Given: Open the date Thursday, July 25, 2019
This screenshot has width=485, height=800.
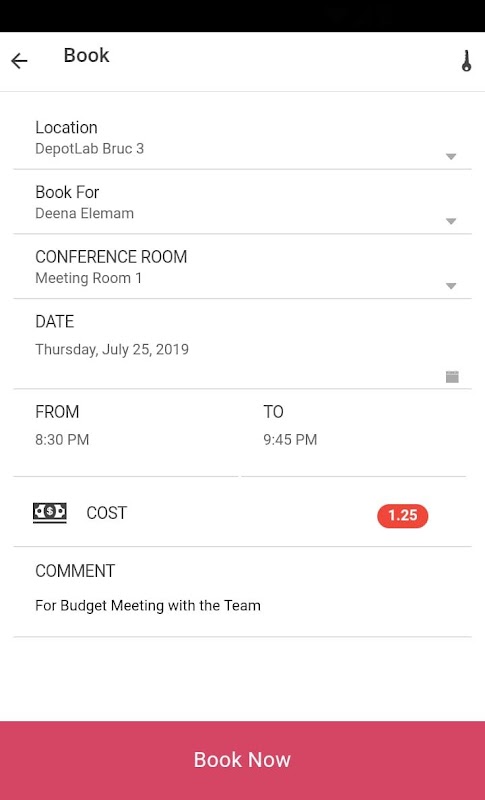Looking at the screenshot, I should click(112, 349).
